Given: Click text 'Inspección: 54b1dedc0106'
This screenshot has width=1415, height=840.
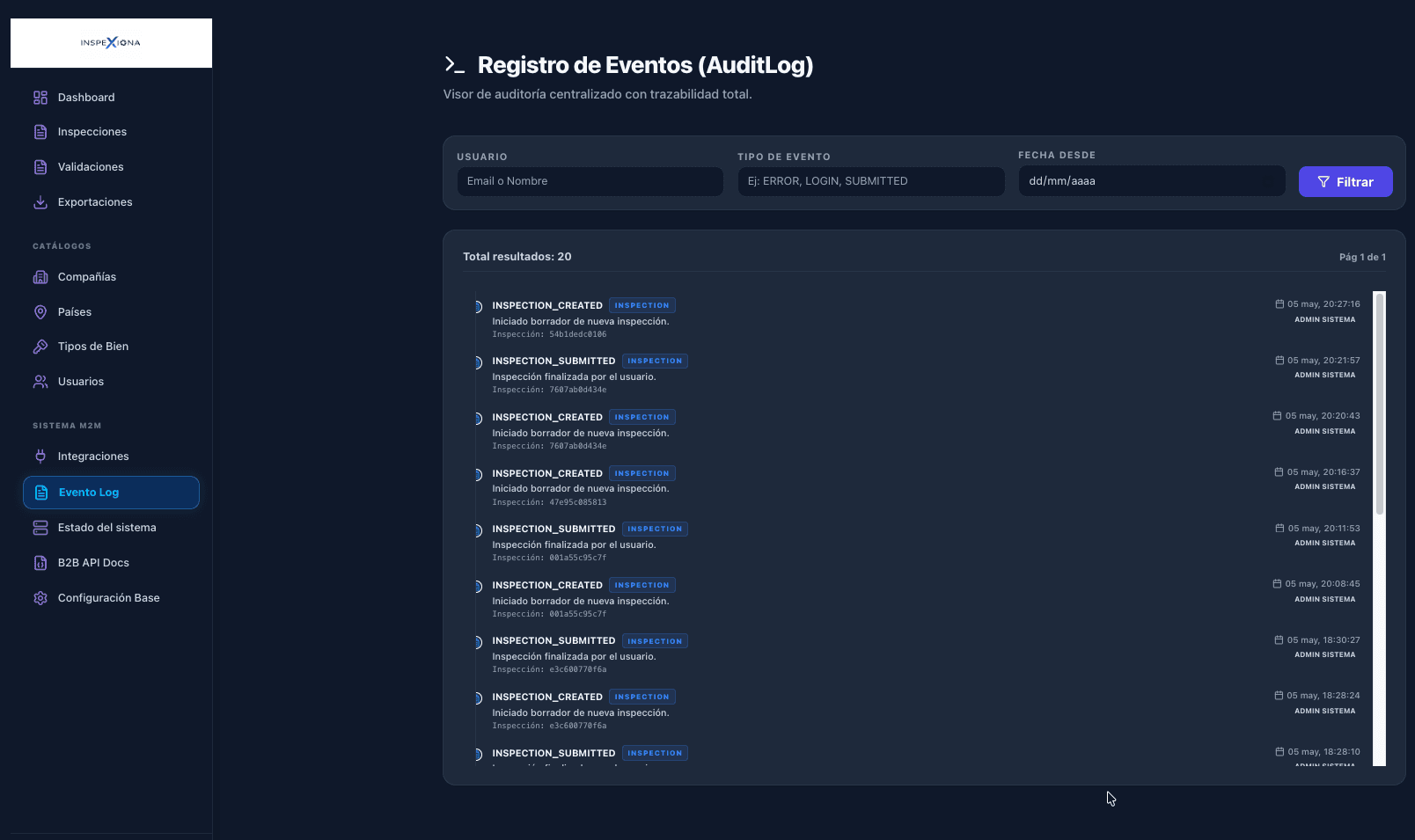Looking at the screenshot, I should (x=549, y=334).
